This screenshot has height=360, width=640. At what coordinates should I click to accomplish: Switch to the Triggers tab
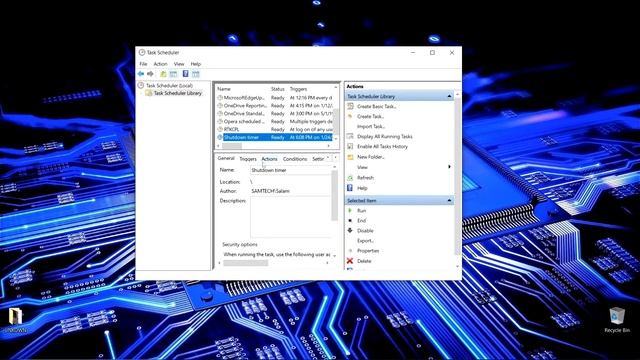(248, 159)
